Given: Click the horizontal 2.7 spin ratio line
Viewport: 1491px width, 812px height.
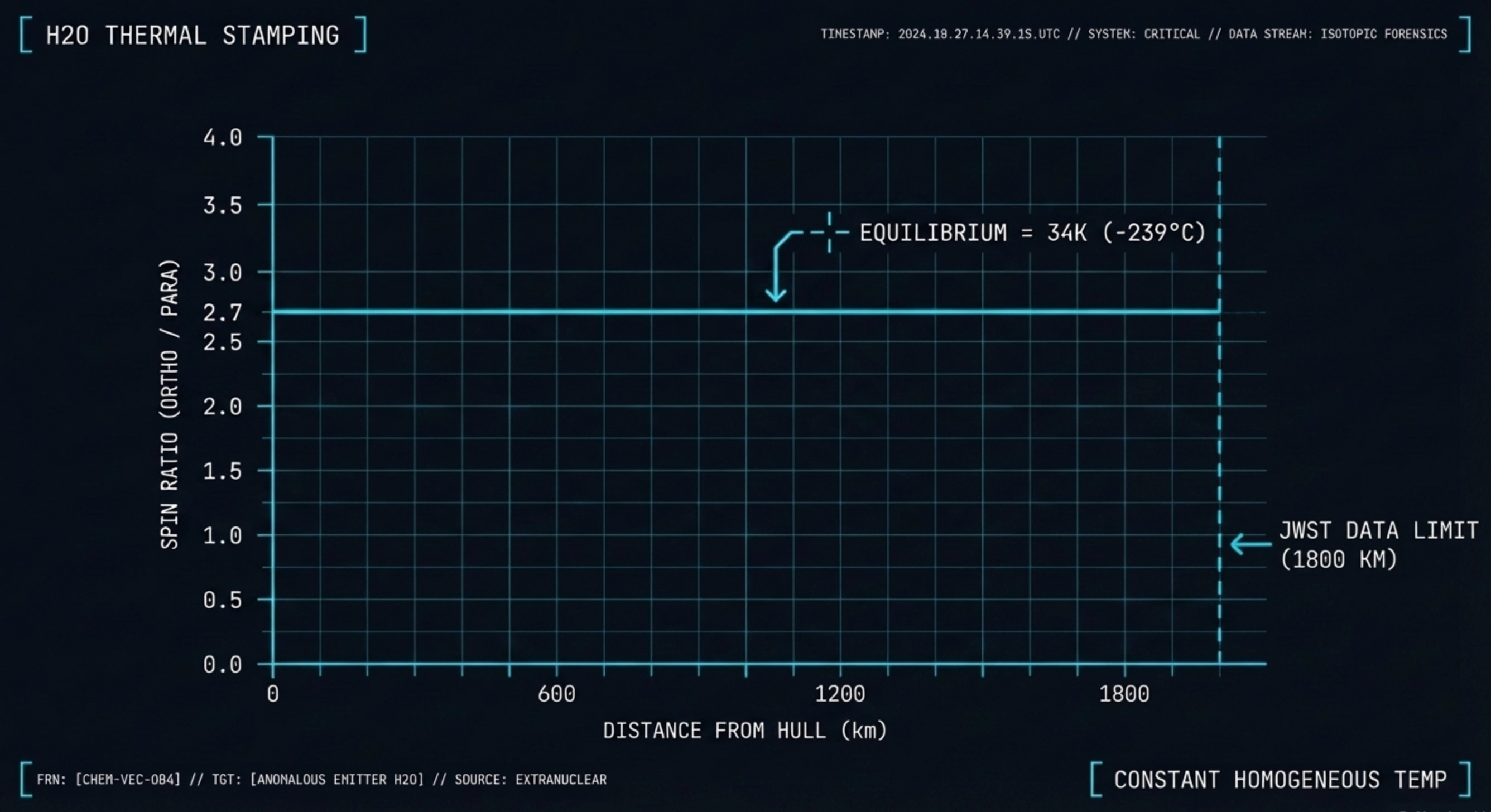Looking at the screenshot, I should coord(521,312).
